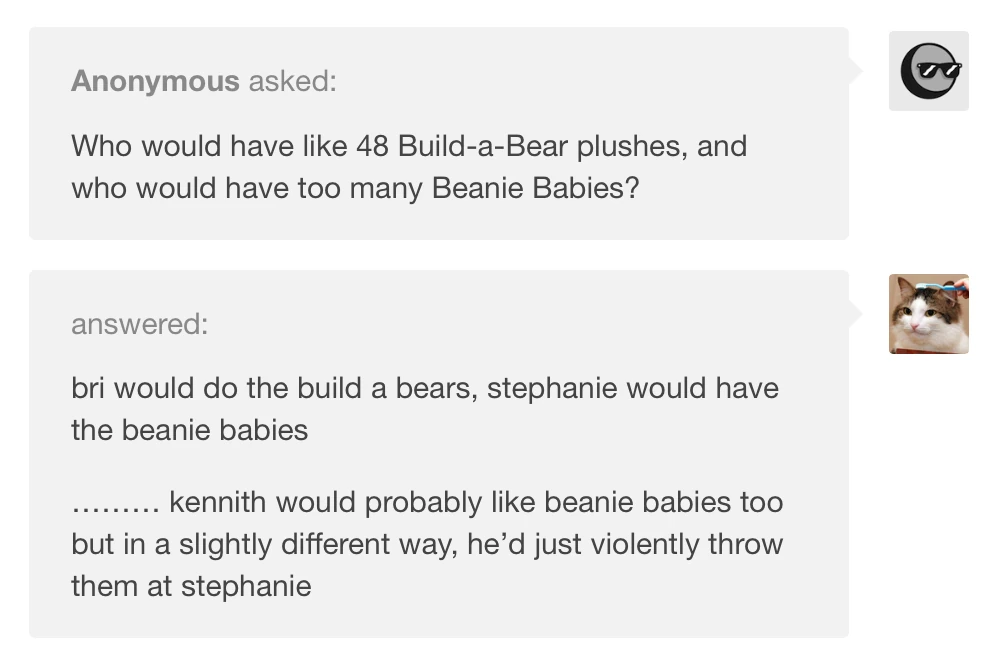
Task: Click the line "the beanie babies"
Action: pyautogui.click(x=189, y=430)
